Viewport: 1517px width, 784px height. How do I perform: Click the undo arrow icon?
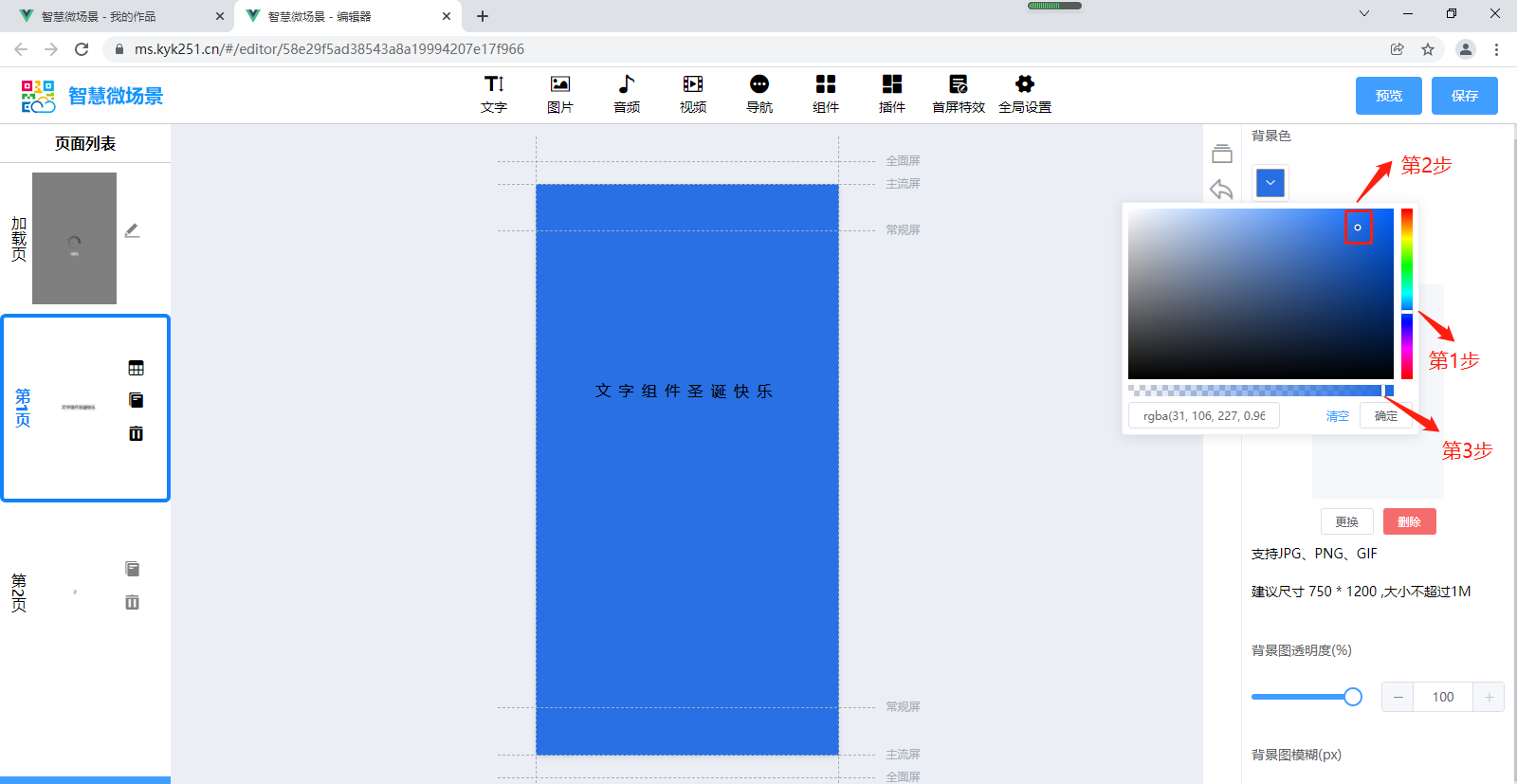point(1221,190)
